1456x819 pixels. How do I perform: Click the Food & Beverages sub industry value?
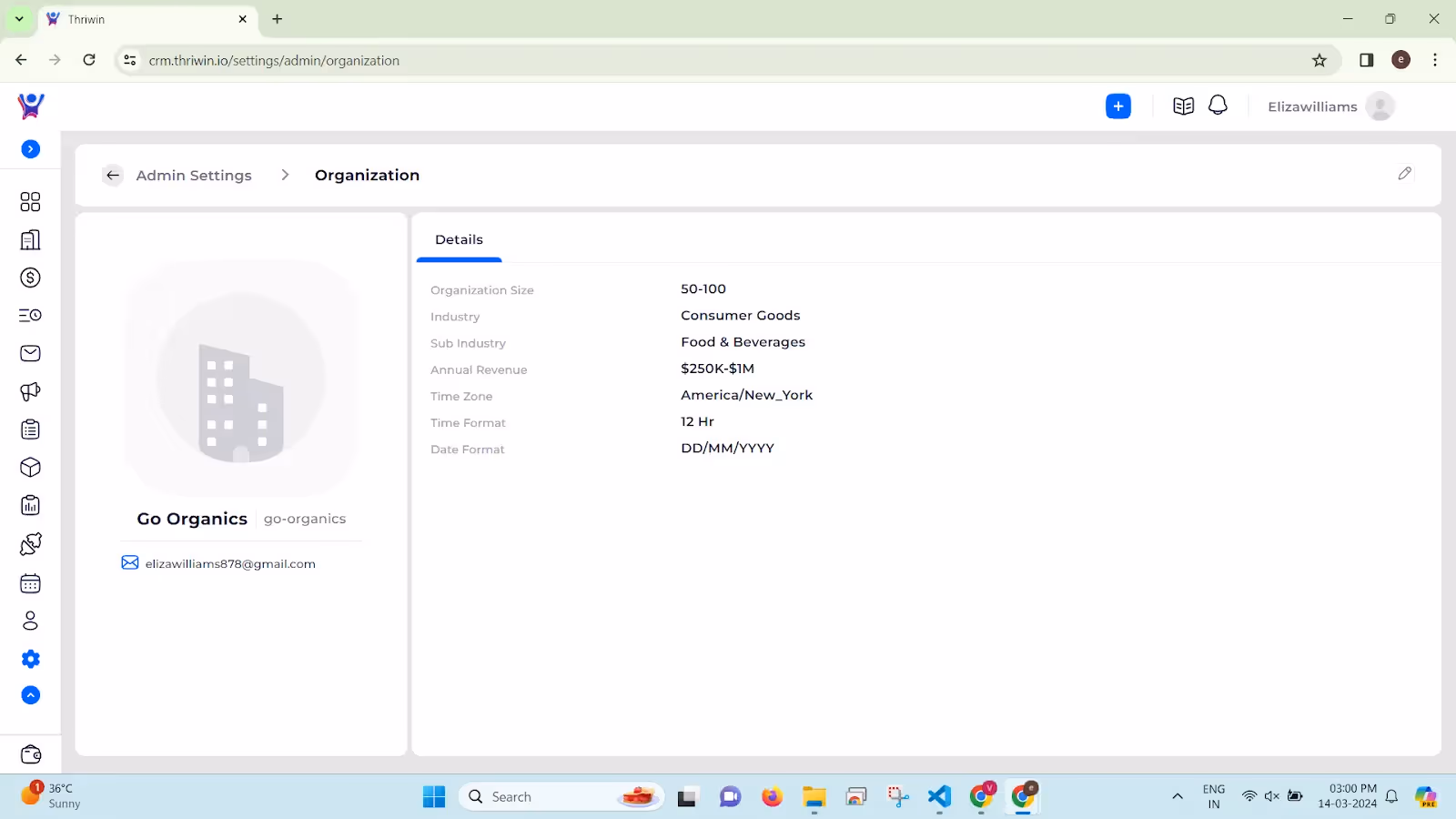pos(743,342)
